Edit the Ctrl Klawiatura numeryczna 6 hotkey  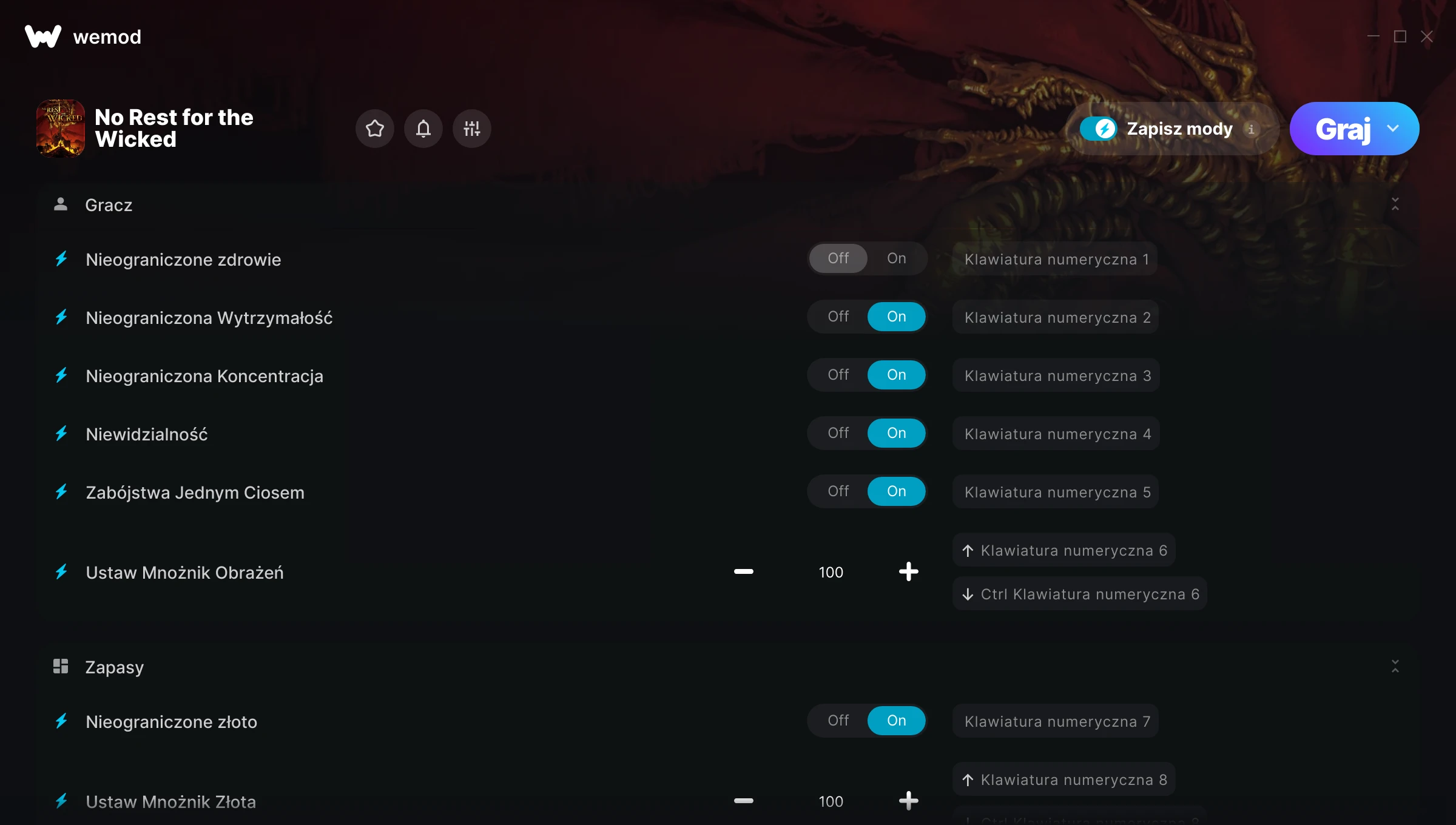(1080, 594)
